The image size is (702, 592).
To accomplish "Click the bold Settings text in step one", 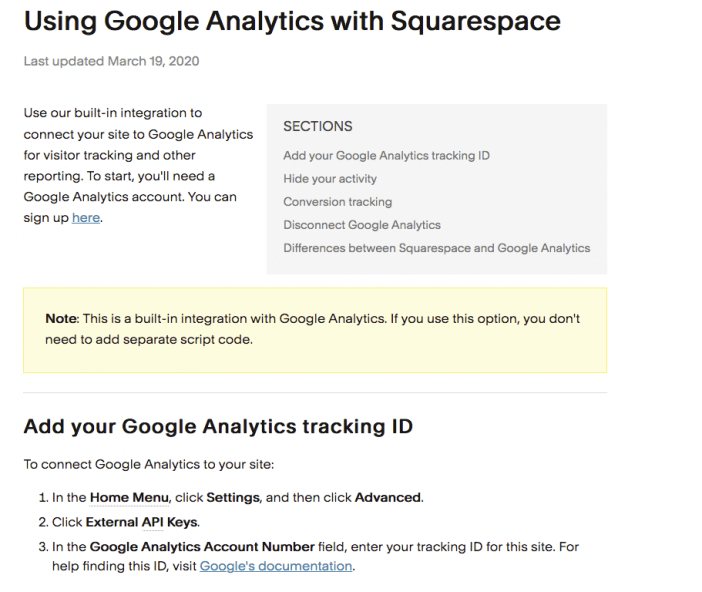I will pos(233,498).
